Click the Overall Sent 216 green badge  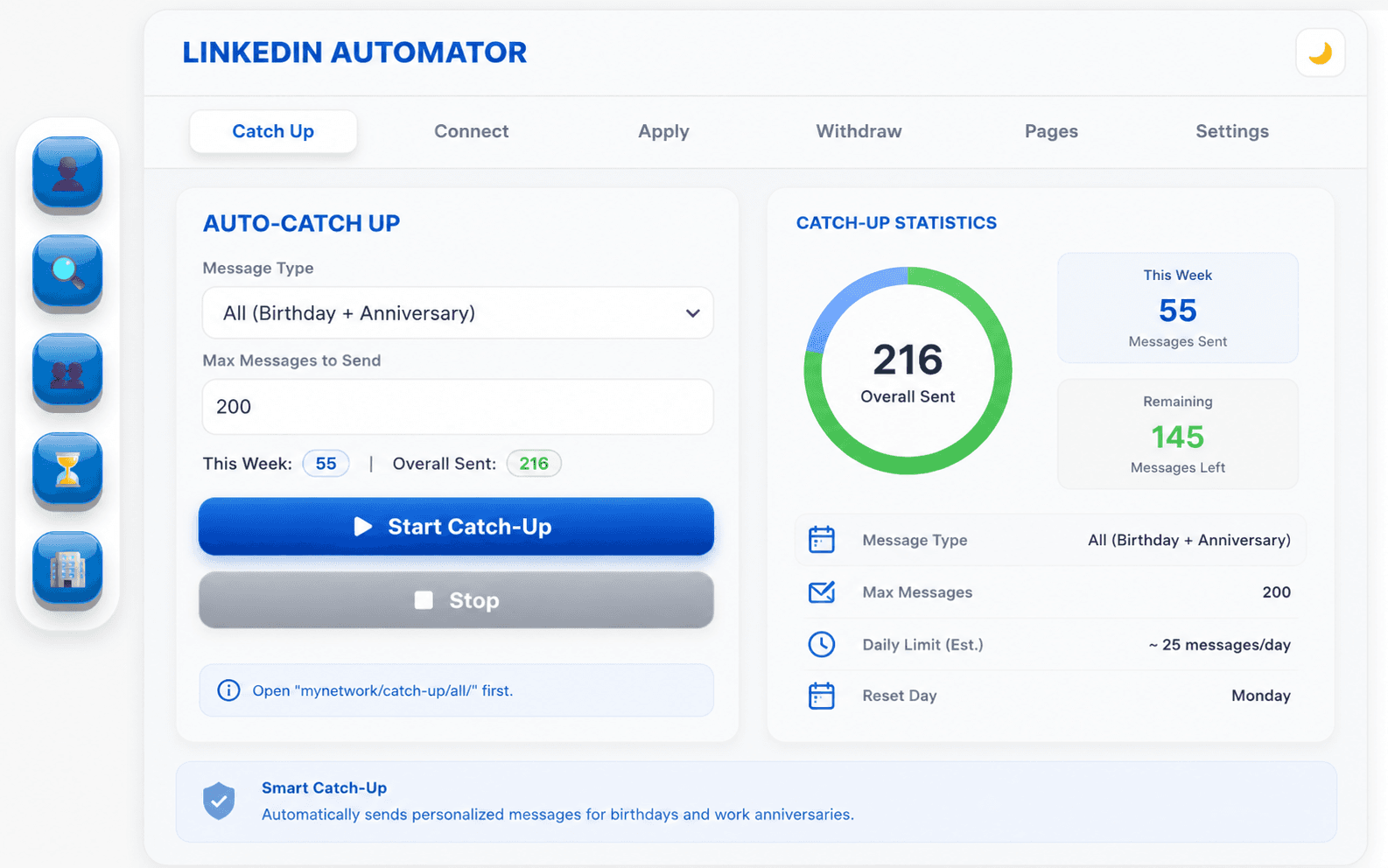534,464
